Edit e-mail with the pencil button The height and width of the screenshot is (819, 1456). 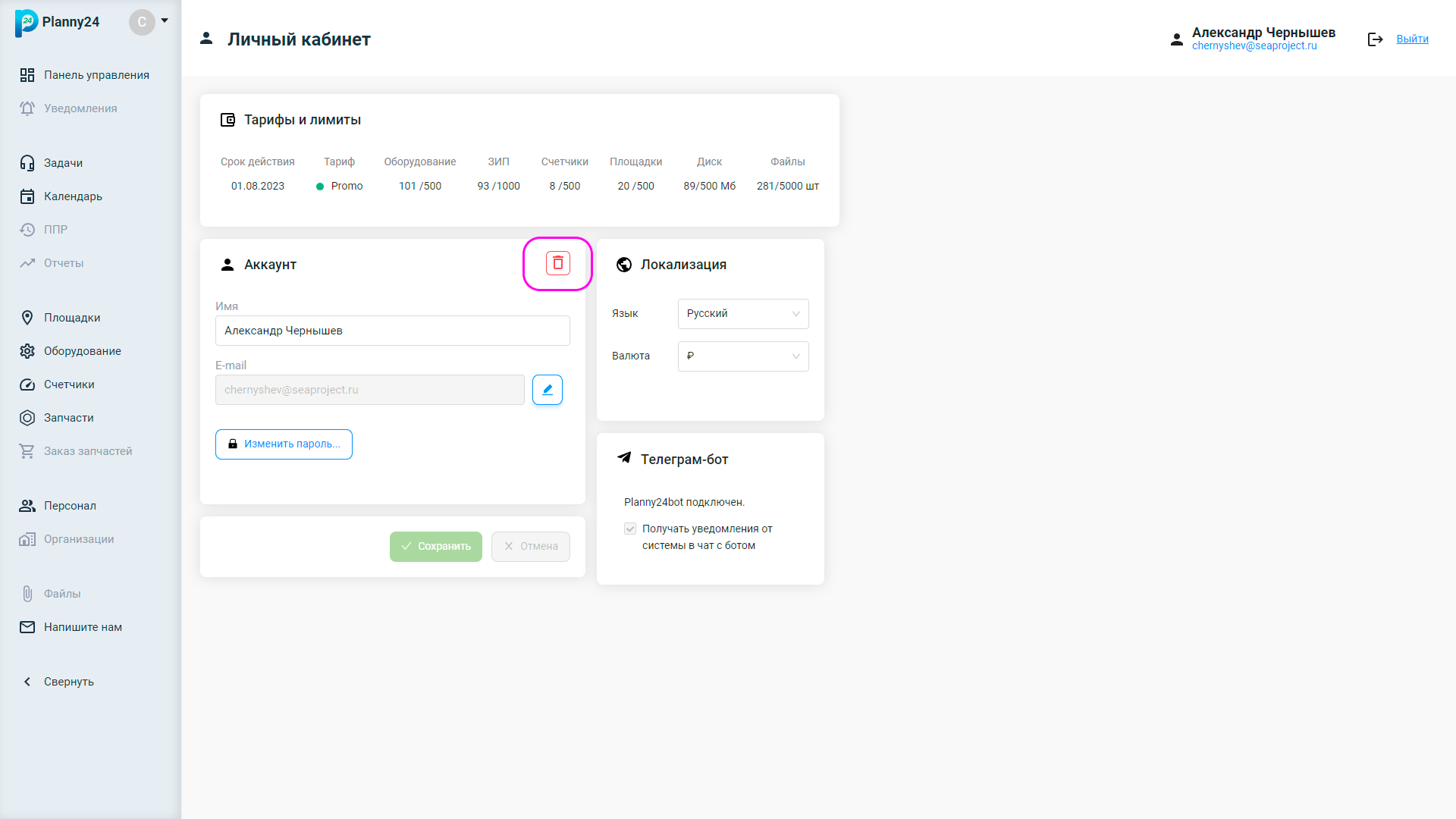point(548,390)
